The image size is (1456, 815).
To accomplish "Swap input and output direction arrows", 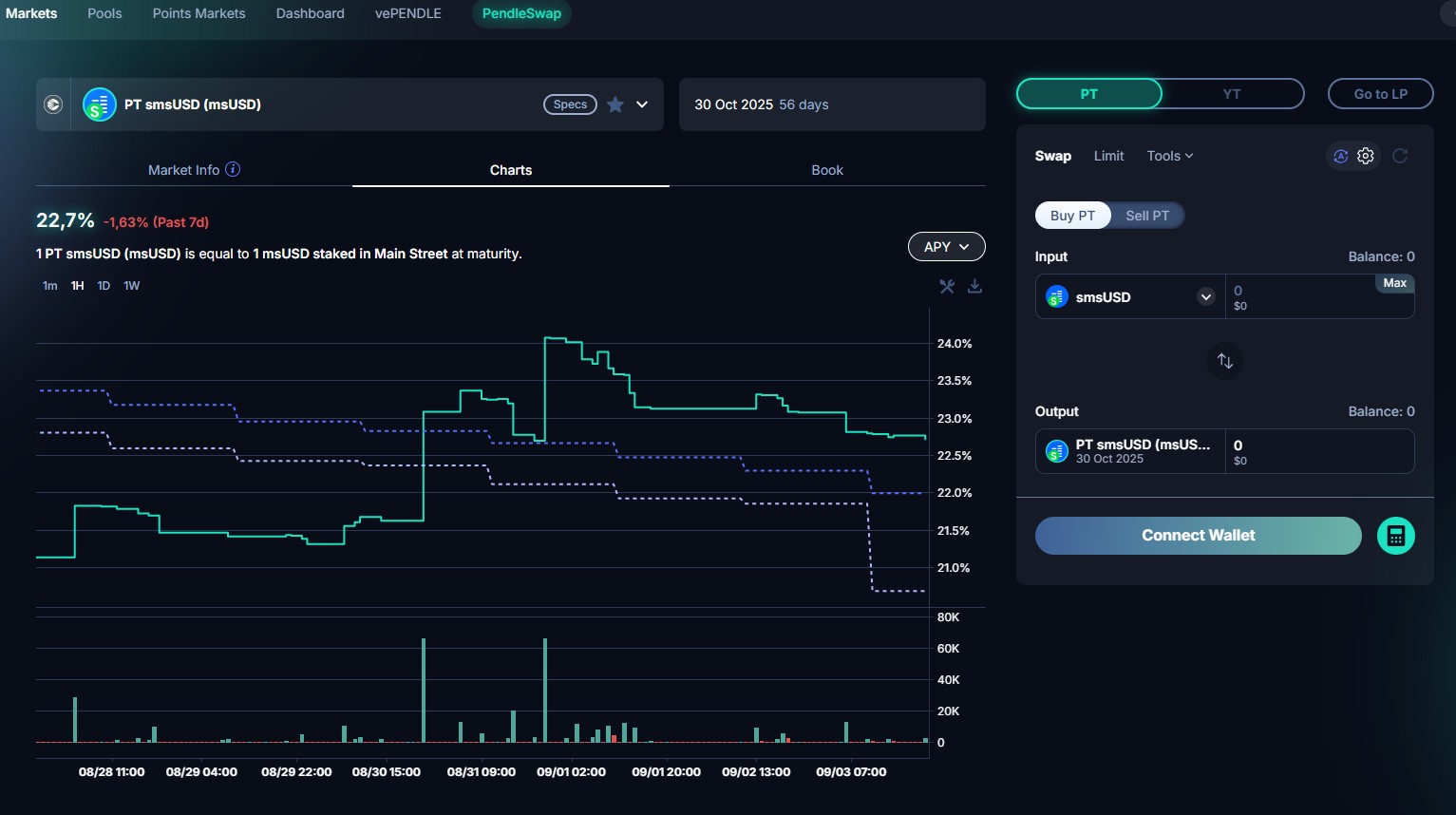I will tap(1225, 361).
